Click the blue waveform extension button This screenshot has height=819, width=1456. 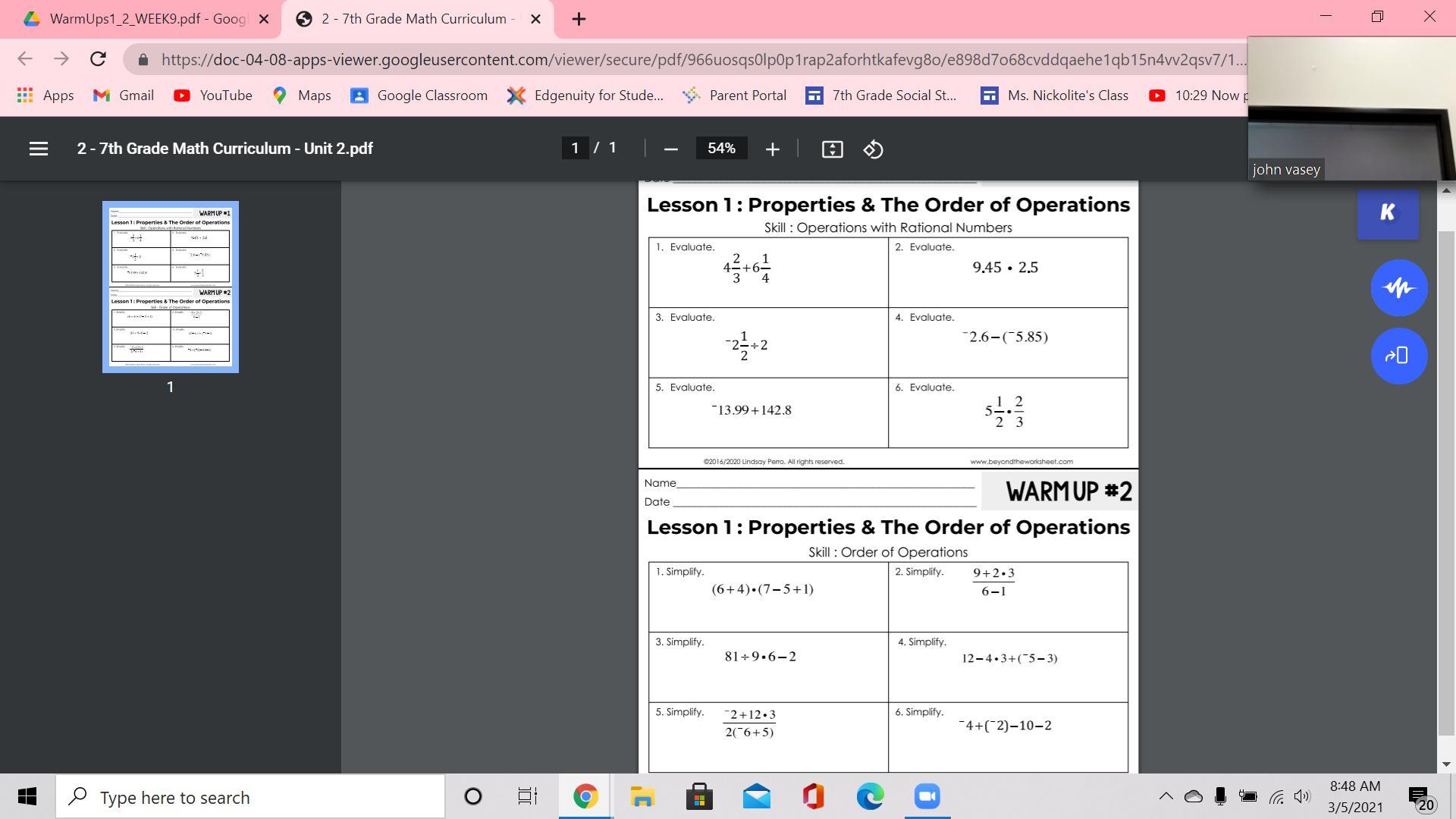point(1398,288)
